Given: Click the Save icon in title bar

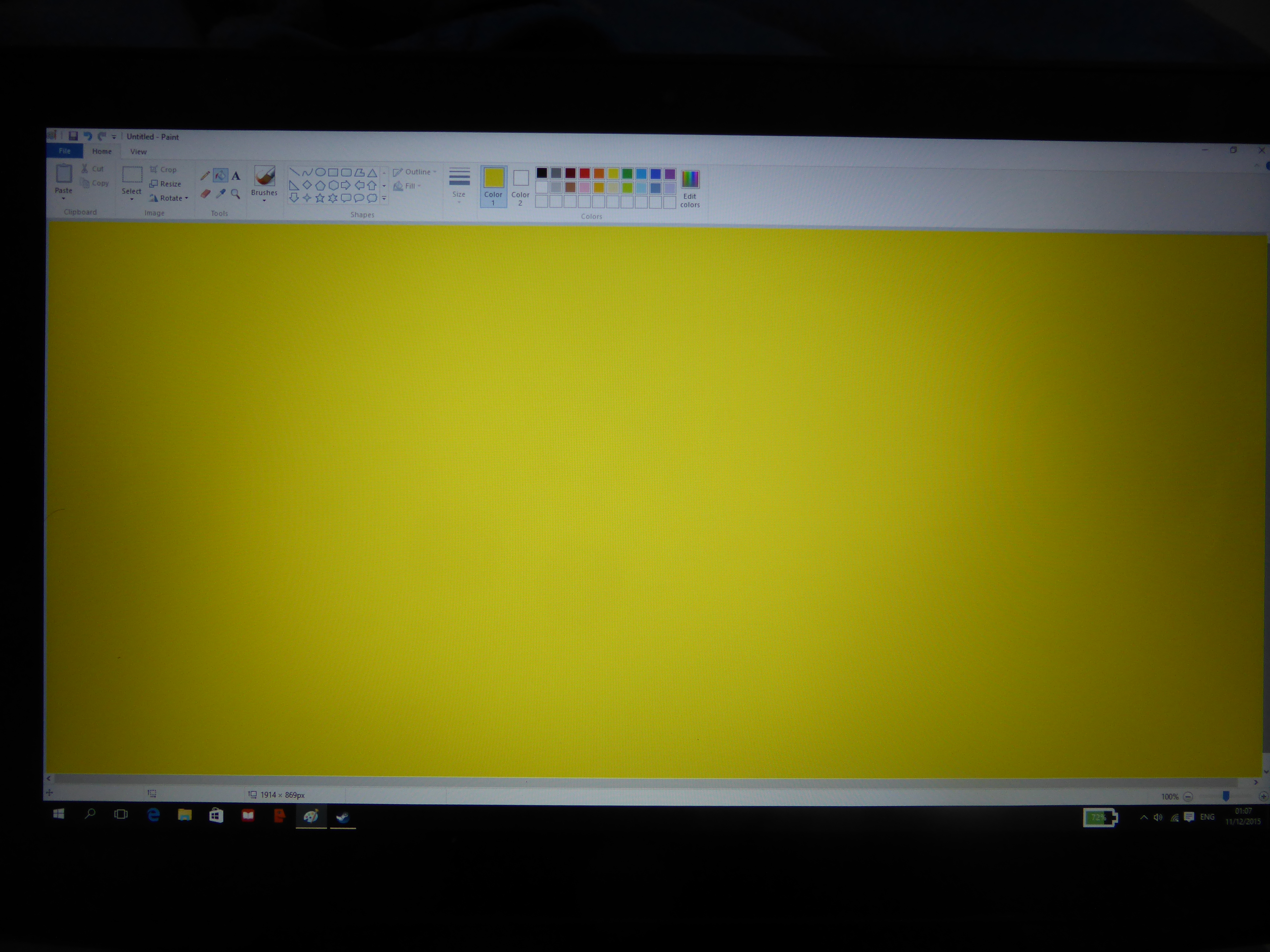Looking at the screenshot, I should coord(73,136).
